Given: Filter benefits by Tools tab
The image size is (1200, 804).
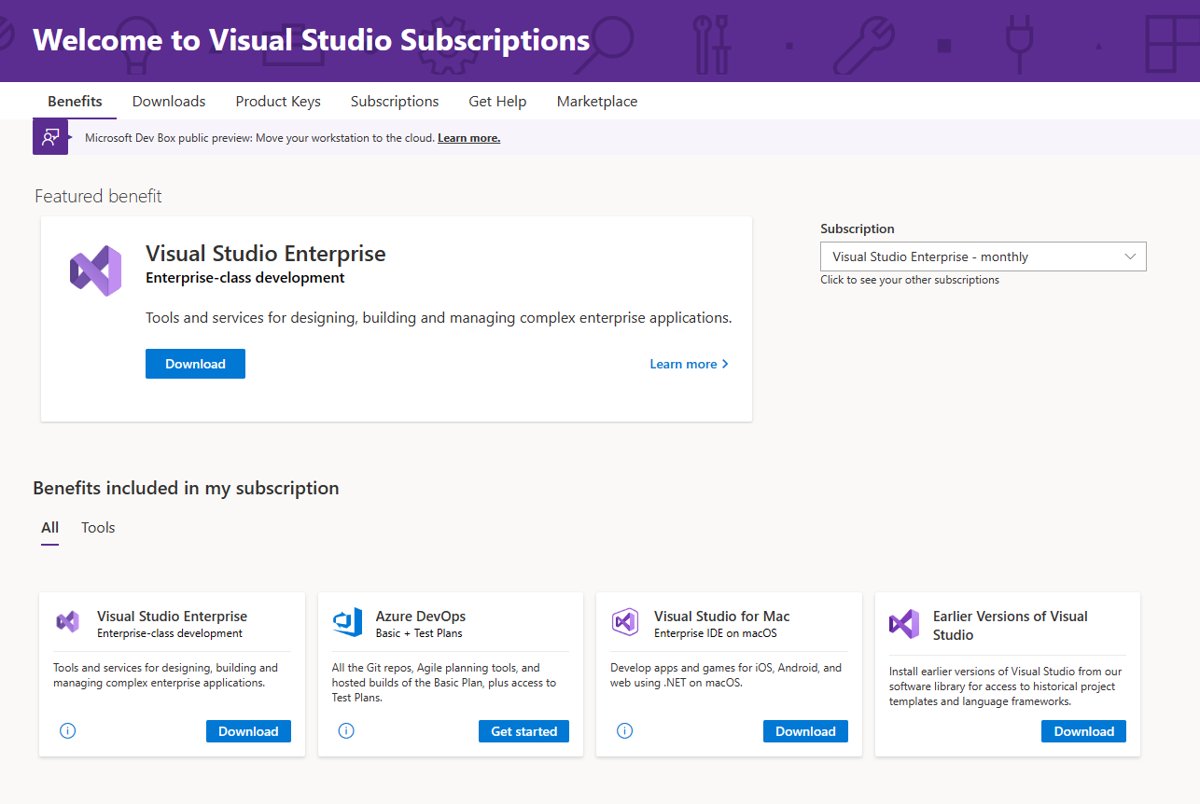Looking at the screenshot, I should pos(98,527).
